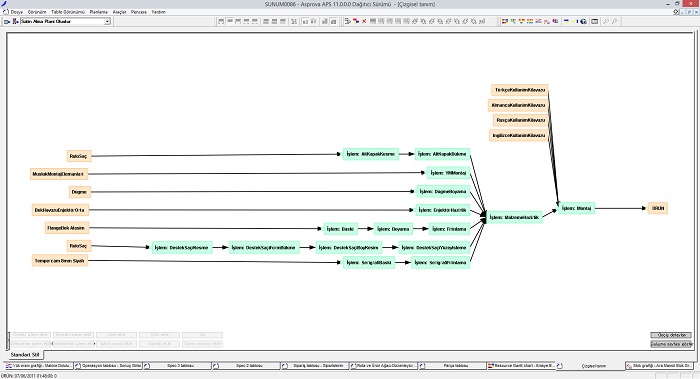
Task: Click the red X delete toolbar icon
Action: (364, 21)
